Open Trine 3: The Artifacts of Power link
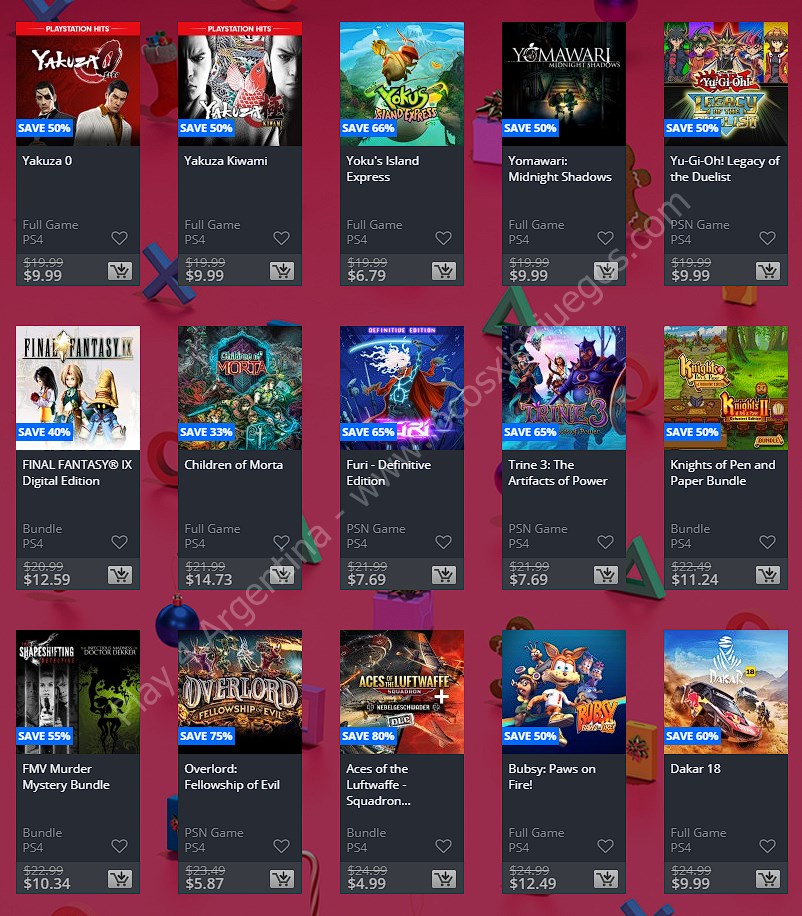Screen dimensions: 802x916 tap(558, 473)
